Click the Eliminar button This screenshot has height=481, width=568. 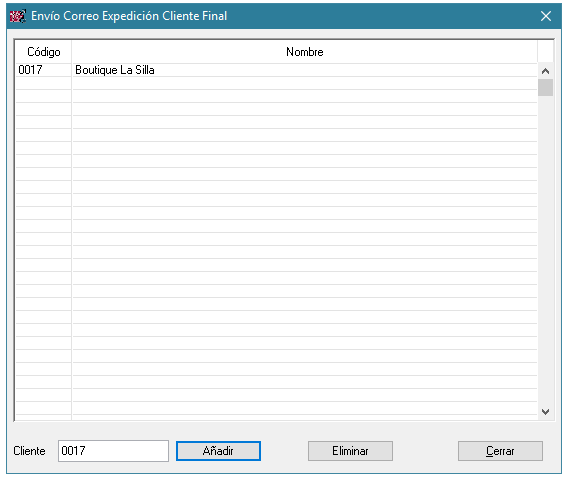tap(350, 451)
